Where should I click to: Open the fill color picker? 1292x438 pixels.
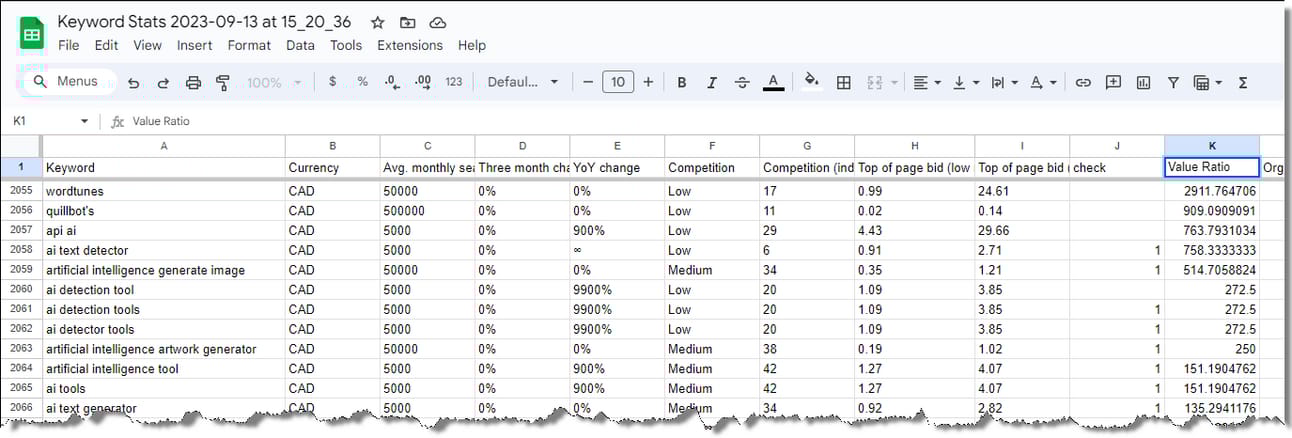812,82
